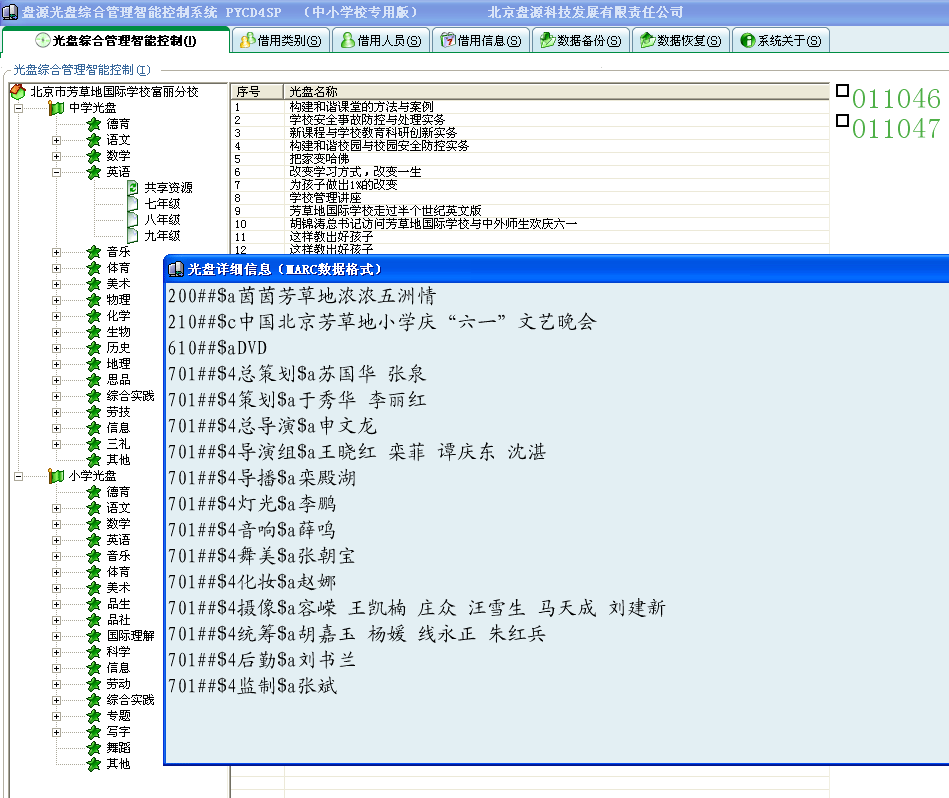Select row 把家变哈佛
The width and height of the screenshot is (949, 798).
(530, 159)
